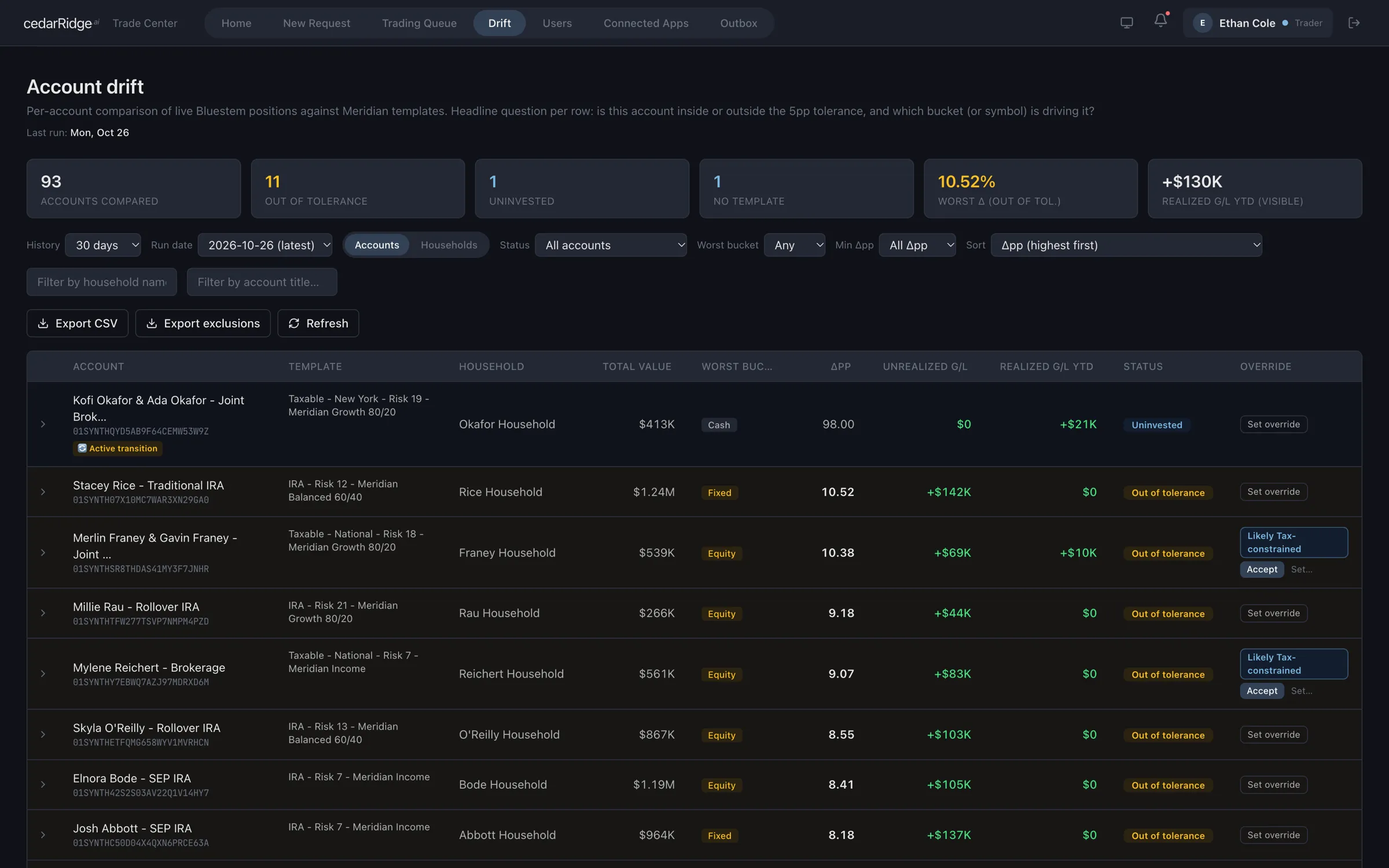Expand the Kofi Okafor joint account row
This screenshot has width=1389, height=868.
43,424
